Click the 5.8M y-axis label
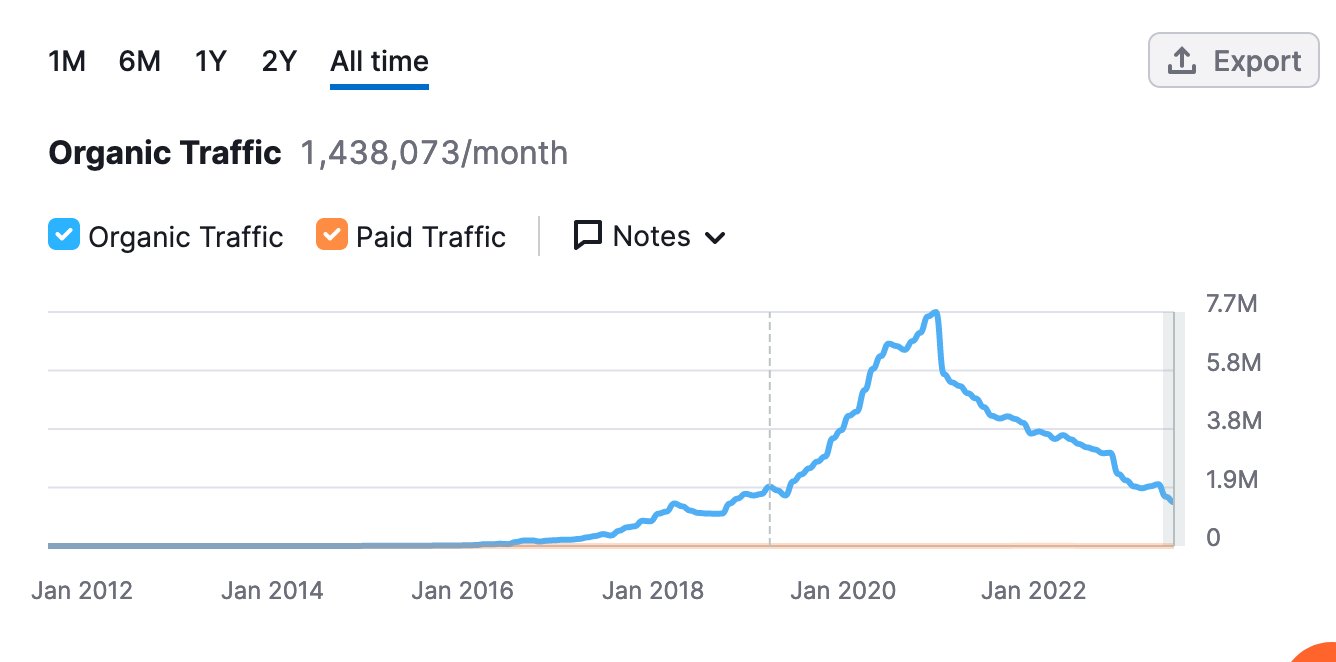Image resolution: width=1336 pixels, height=662 pixels. click(x=1234, y=363)
